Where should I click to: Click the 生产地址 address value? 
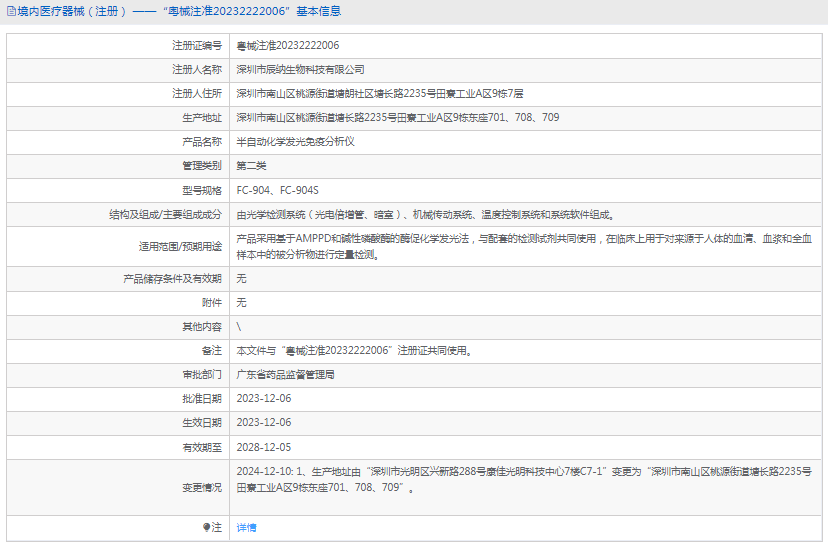tap(398, 117)
